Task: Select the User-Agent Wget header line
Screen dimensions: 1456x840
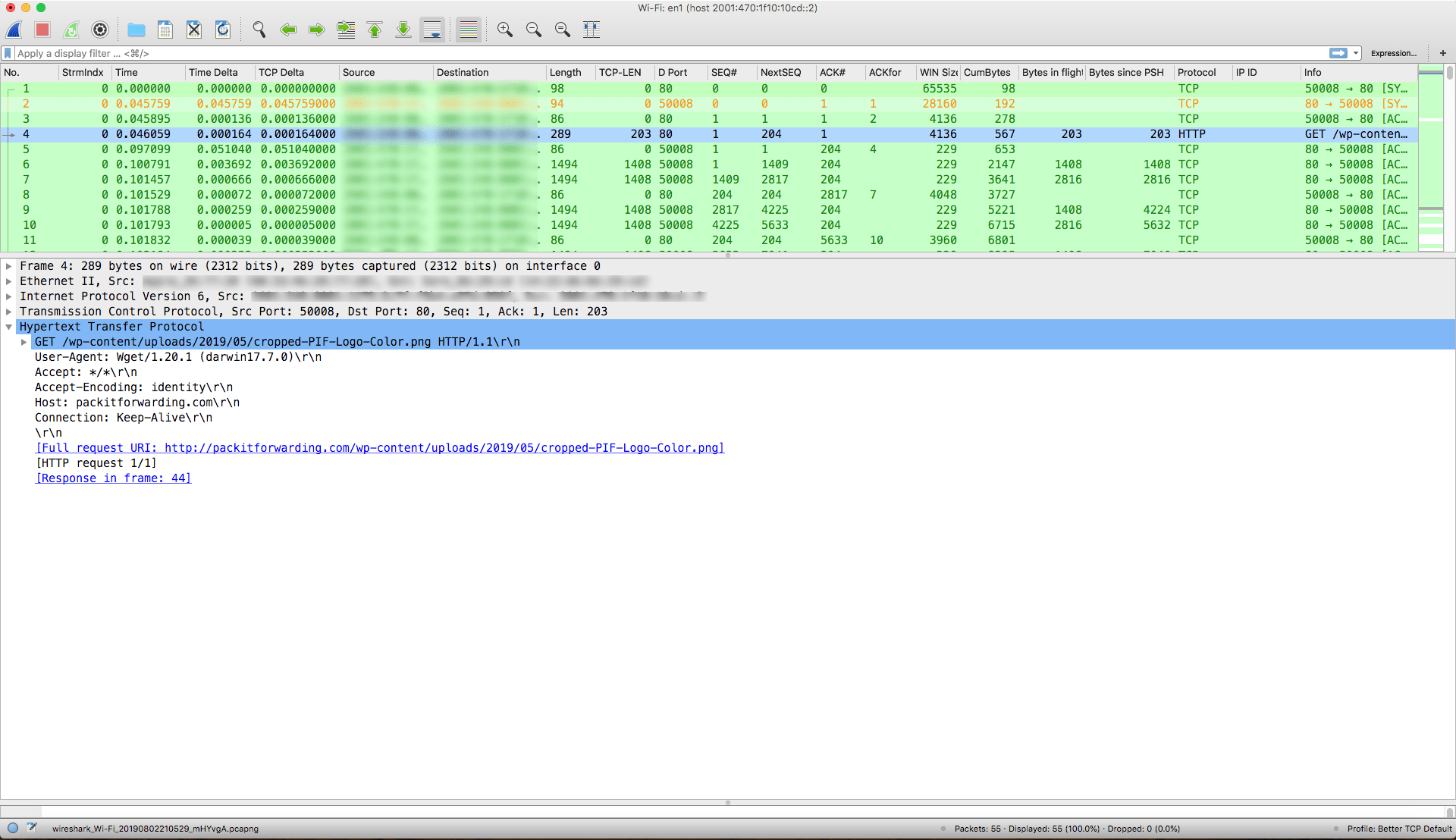Action: pyautogui.click(x=178, y=357)
